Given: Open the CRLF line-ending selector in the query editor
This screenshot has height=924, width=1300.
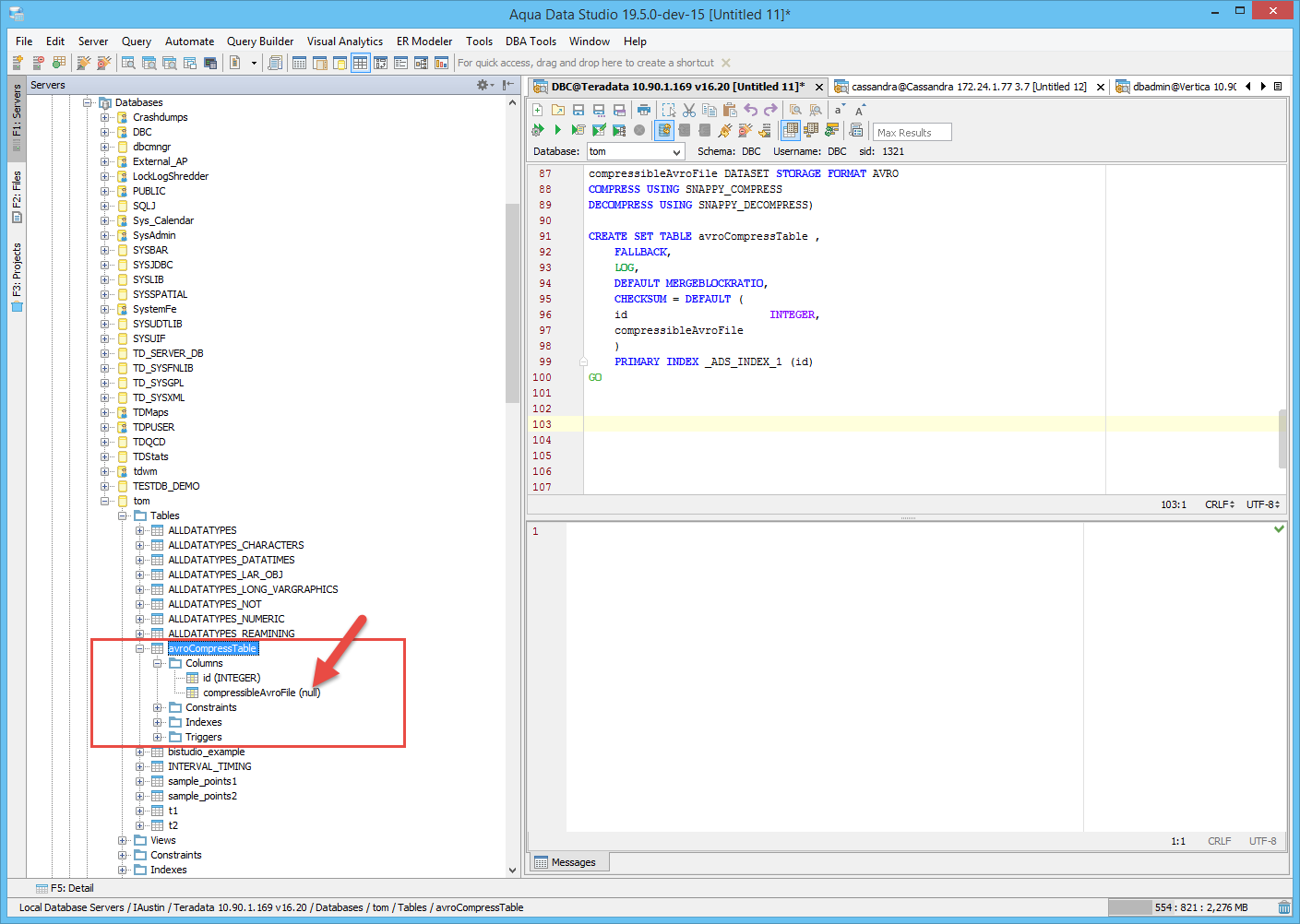Looking at the screenshot, I should click(1219, 504).
